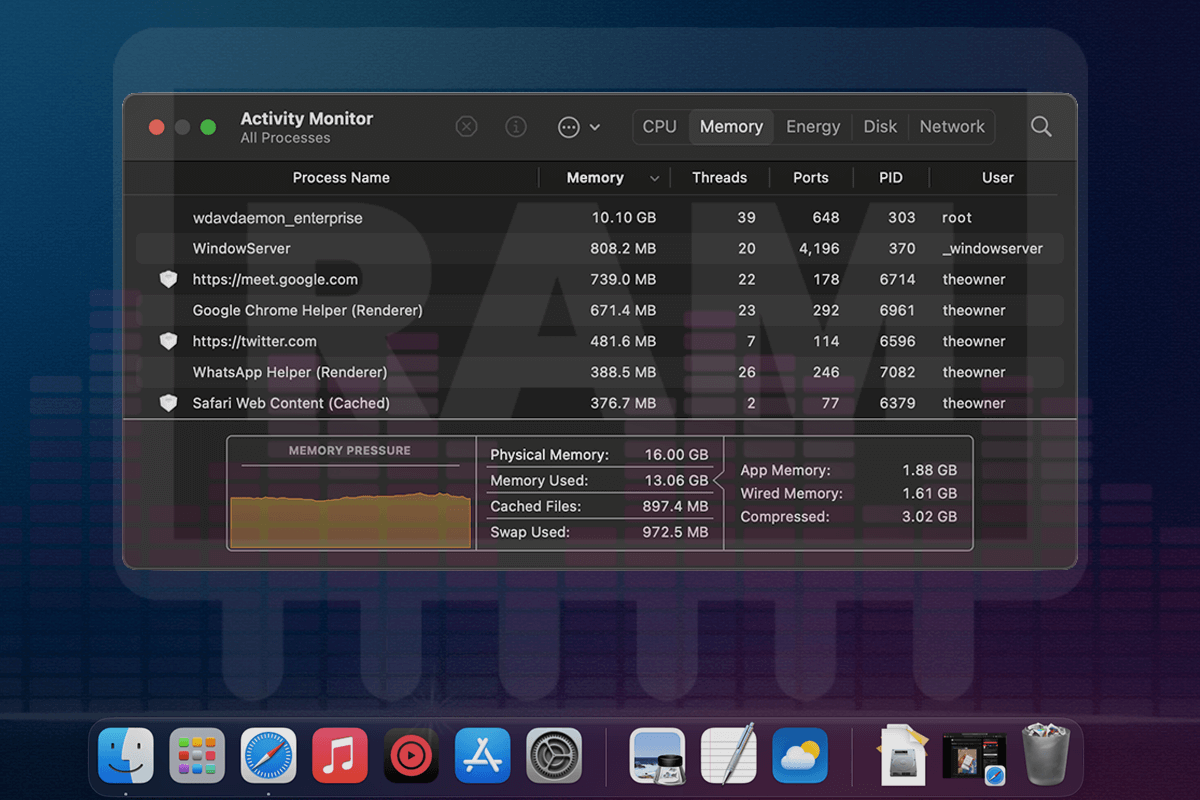The width and height of the screenshot is (1200, 800).
Task: Click the shield icon beside https://meet.google.com
Action: [168, 279]
